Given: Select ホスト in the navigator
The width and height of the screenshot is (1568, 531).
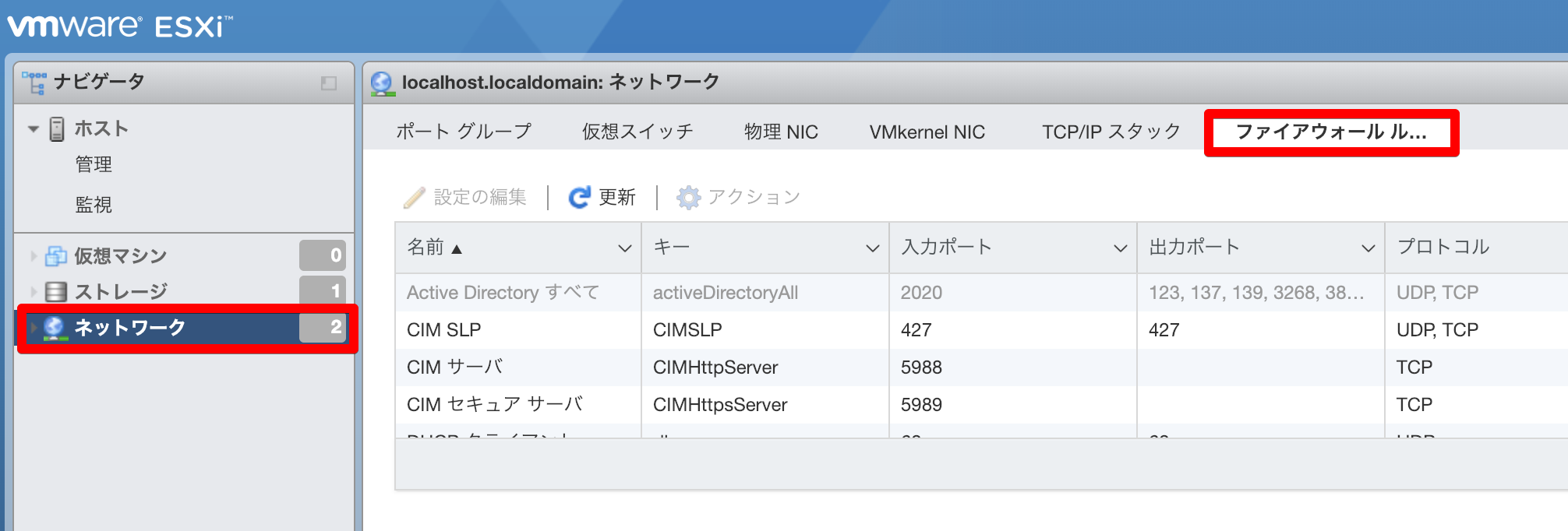Looking at the screenshot, I should (101, 128).
